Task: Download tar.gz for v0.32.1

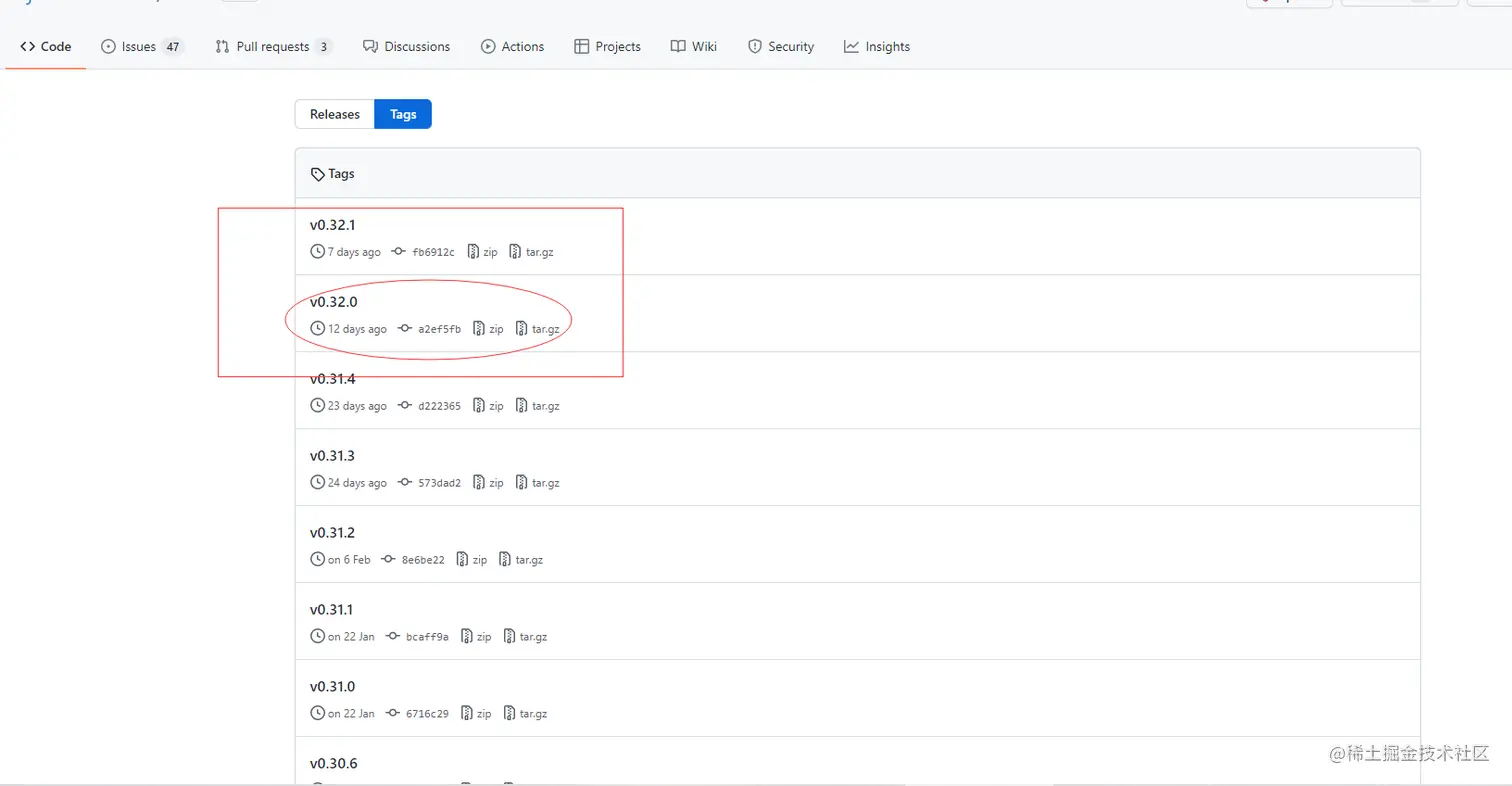Action: tap(531, 252)
